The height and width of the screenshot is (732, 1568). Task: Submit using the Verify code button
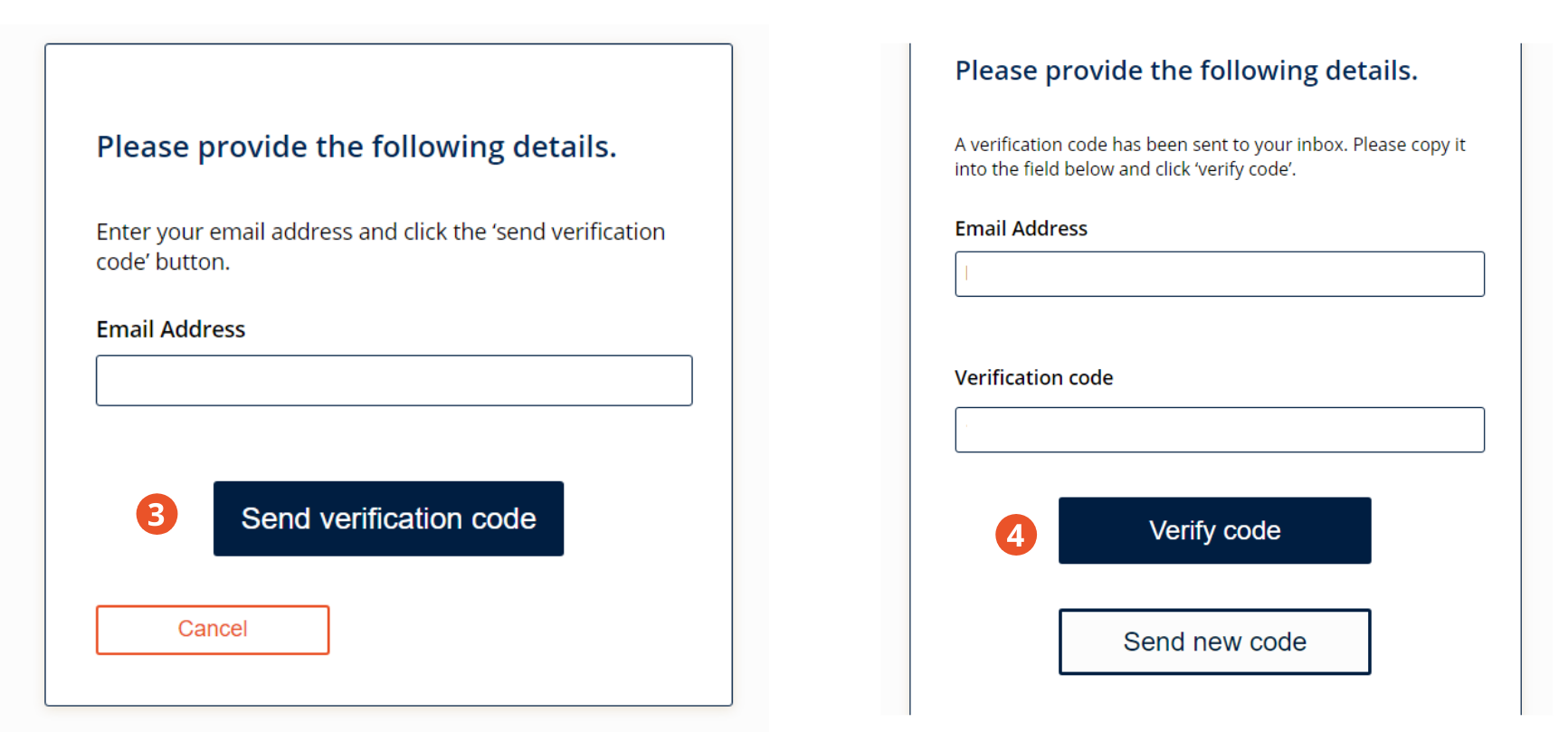[1214, 530]
